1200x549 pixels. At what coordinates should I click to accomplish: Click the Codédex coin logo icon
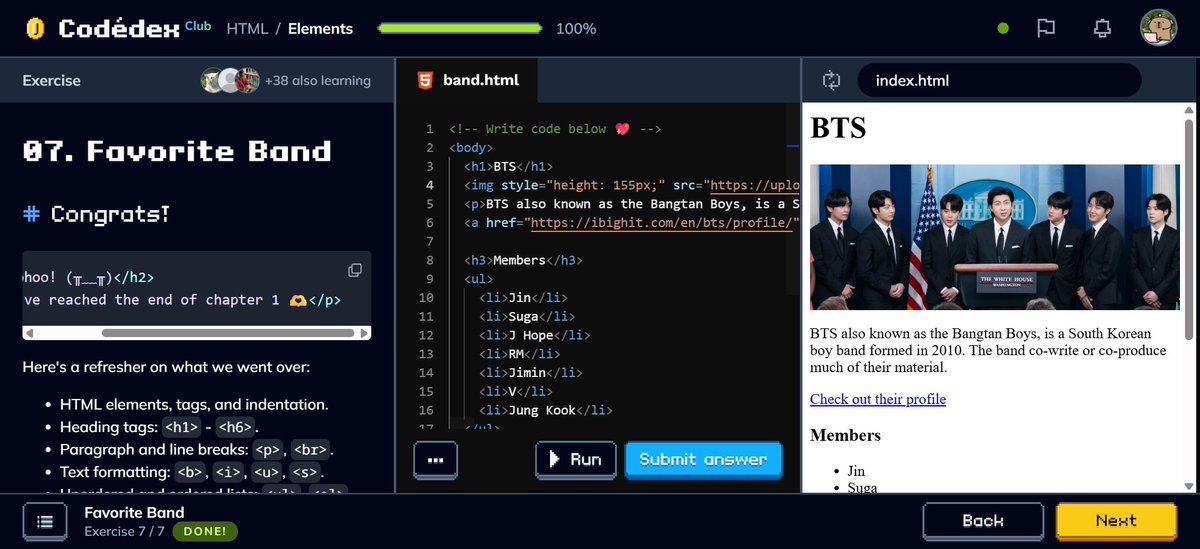(35, 29)
